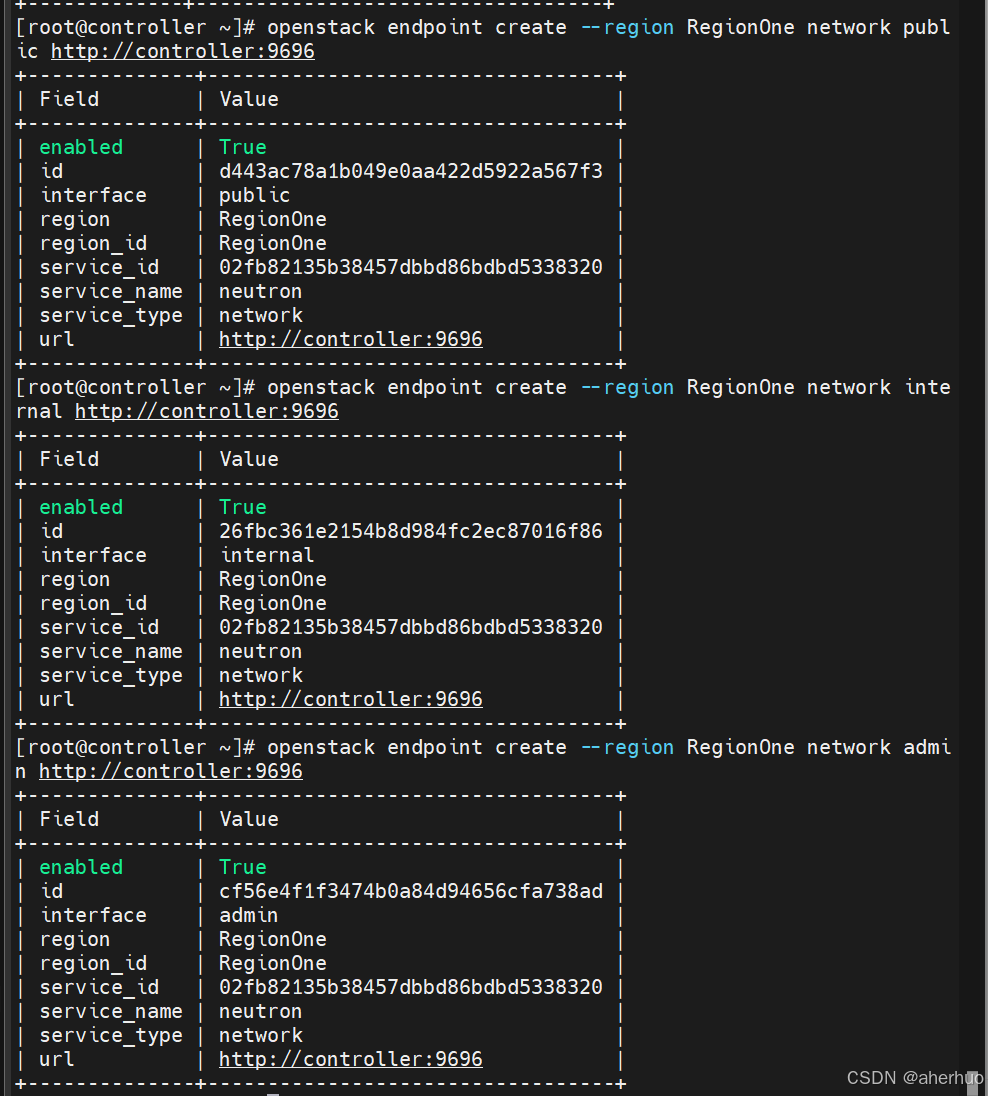Click the url value link in the admin endpoint table
Viewport: 988px width, 1096px height.
(350, 1059)
